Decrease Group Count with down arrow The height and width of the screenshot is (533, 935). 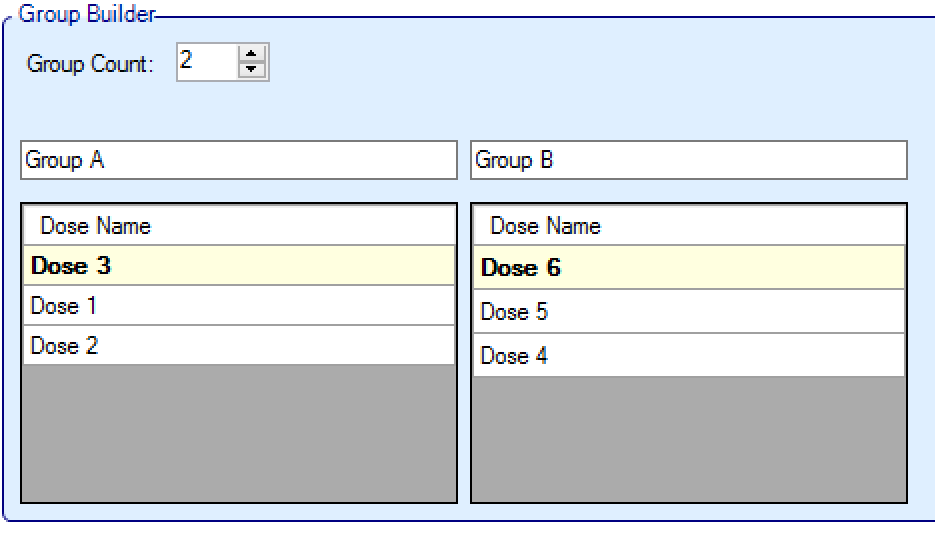coord(253,70)
